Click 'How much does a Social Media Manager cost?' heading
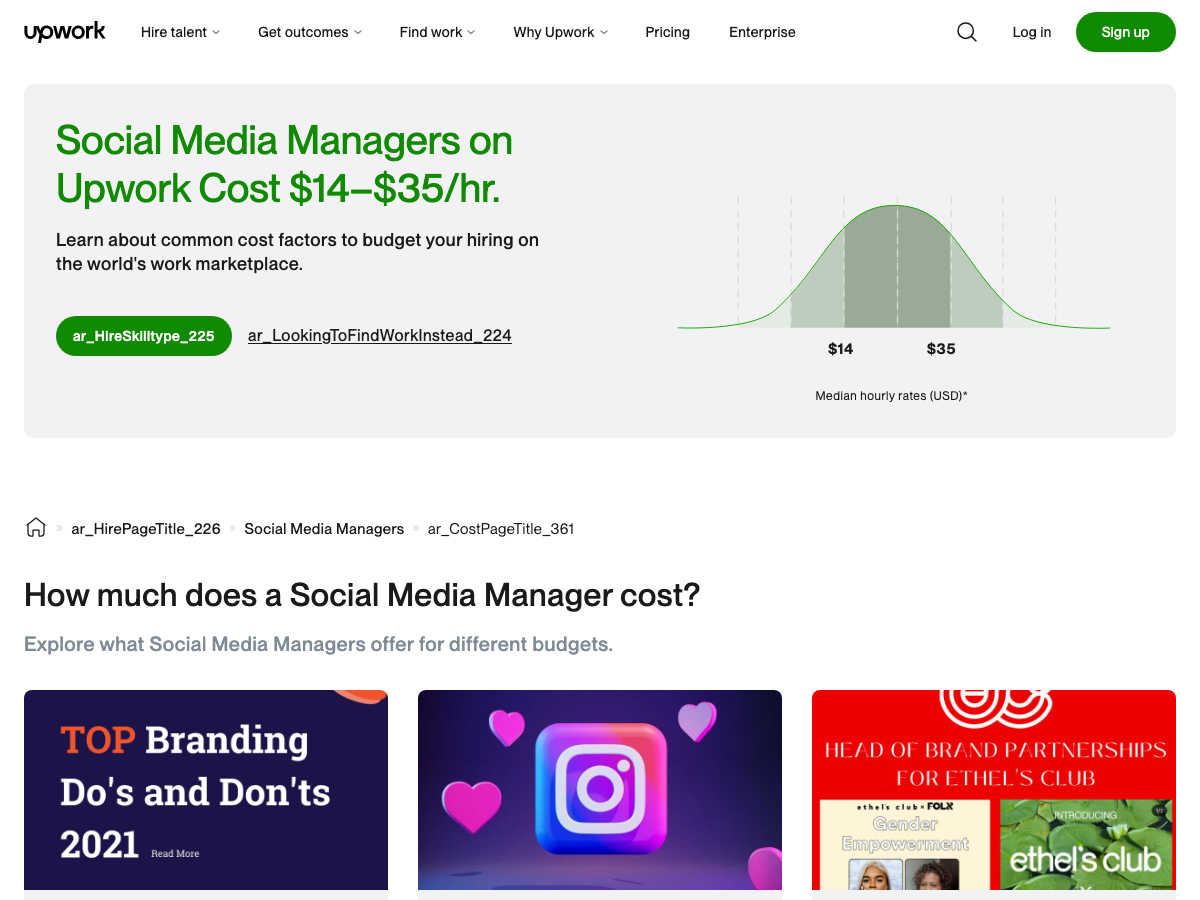The width and height of the screenshot is (1200, 900). (x=362, y=595)
